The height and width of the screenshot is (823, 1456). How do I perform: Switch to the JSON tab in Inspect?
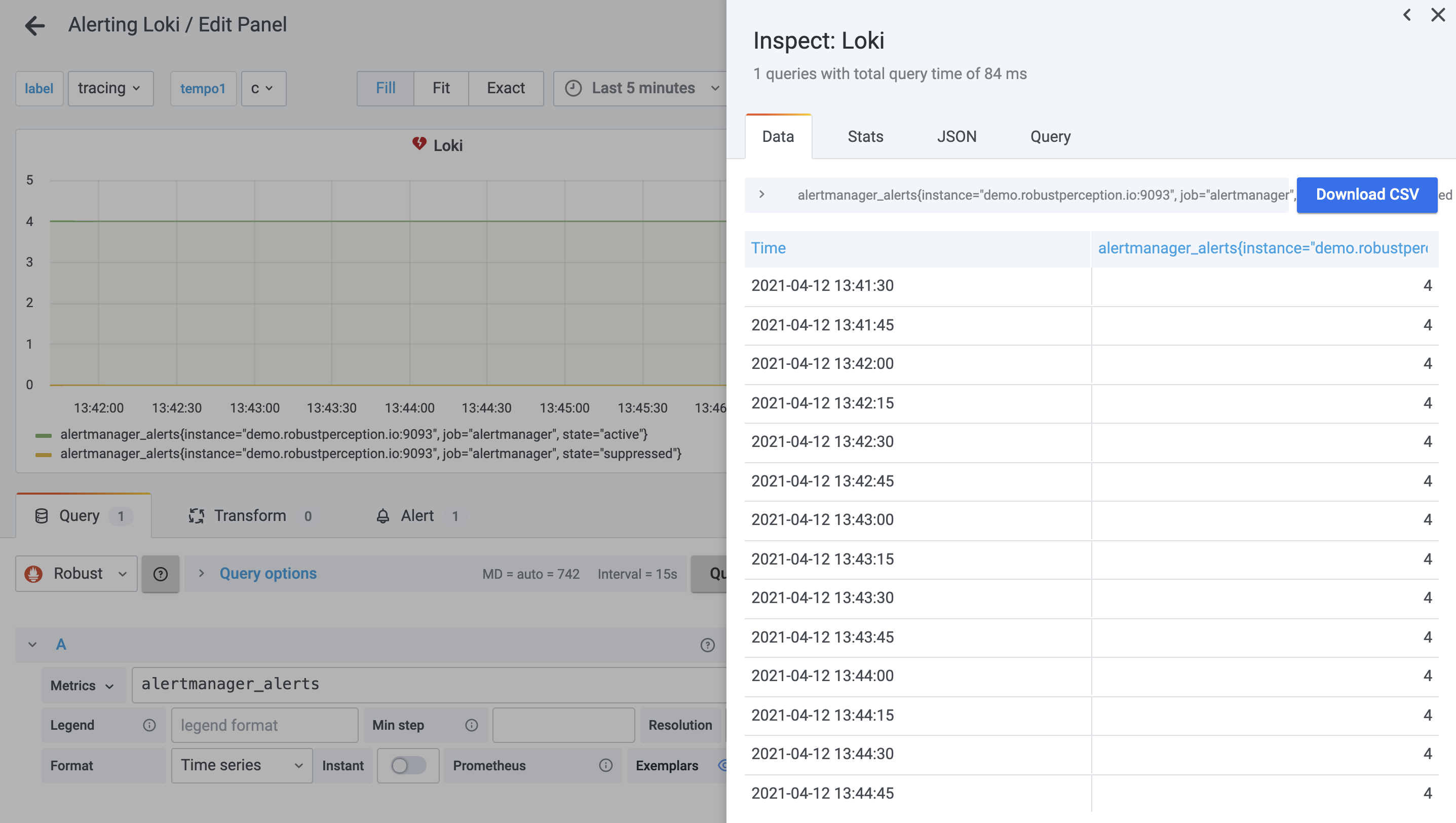point(957,136)
